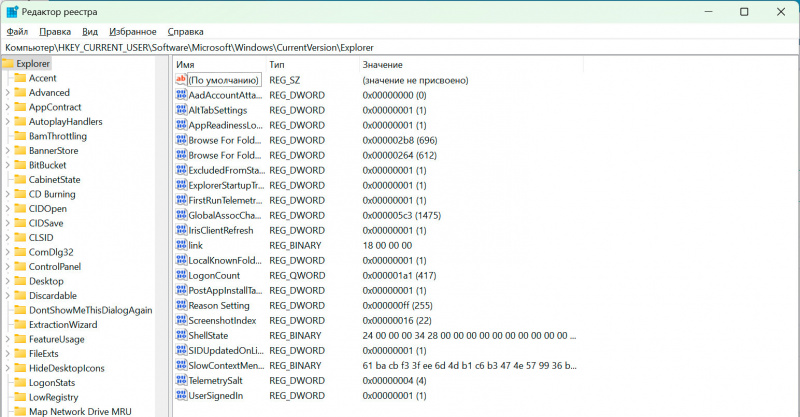Viewport: 800px width, 417px height.
Task: Select the HideDesktopIcons key in tree
Action: (x=66, y=368)
